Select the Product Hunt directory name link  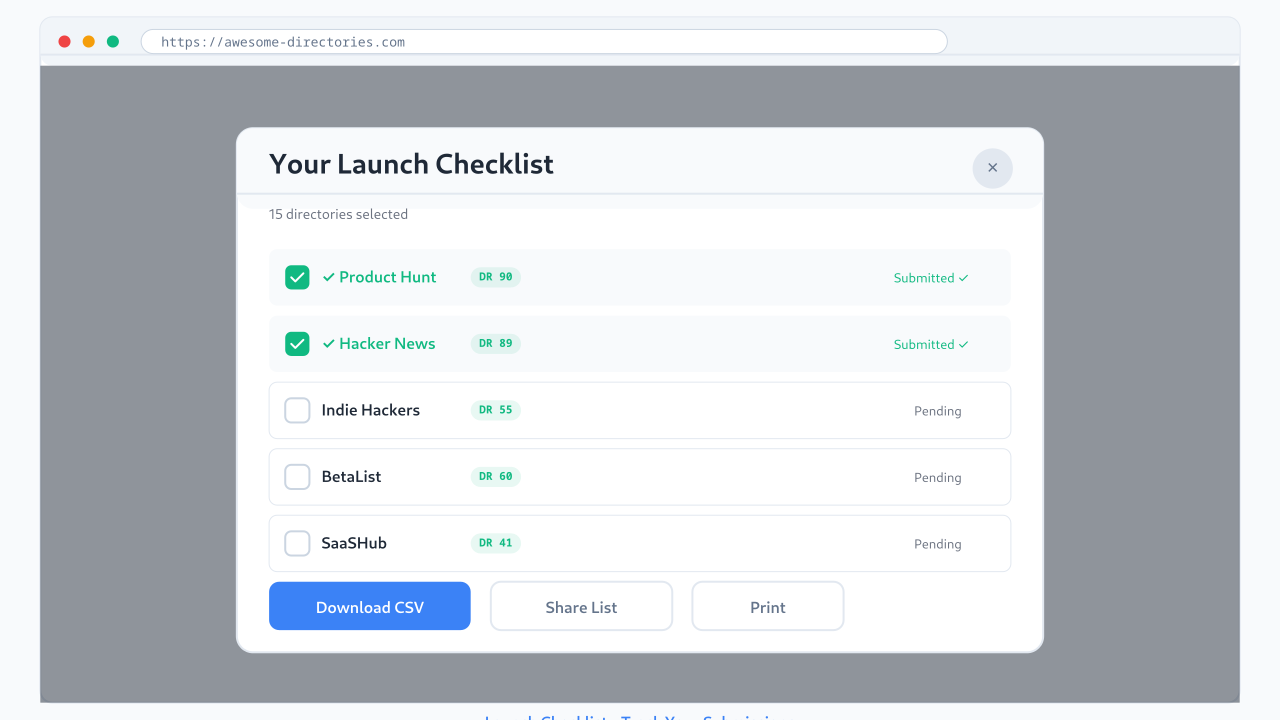click(388, 277)
